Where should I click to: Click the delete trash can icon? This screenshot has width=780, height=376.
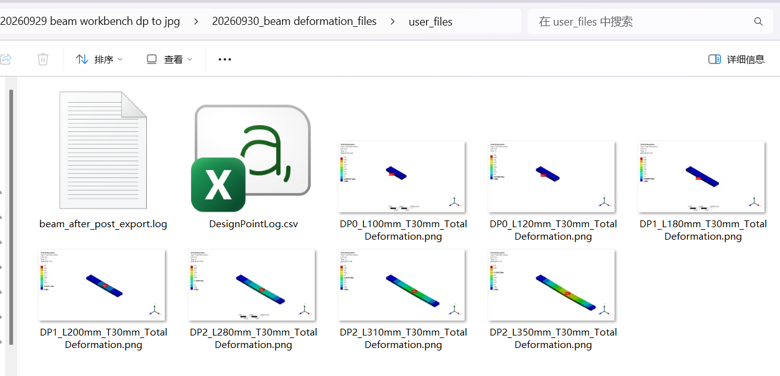tap(43, 59)
